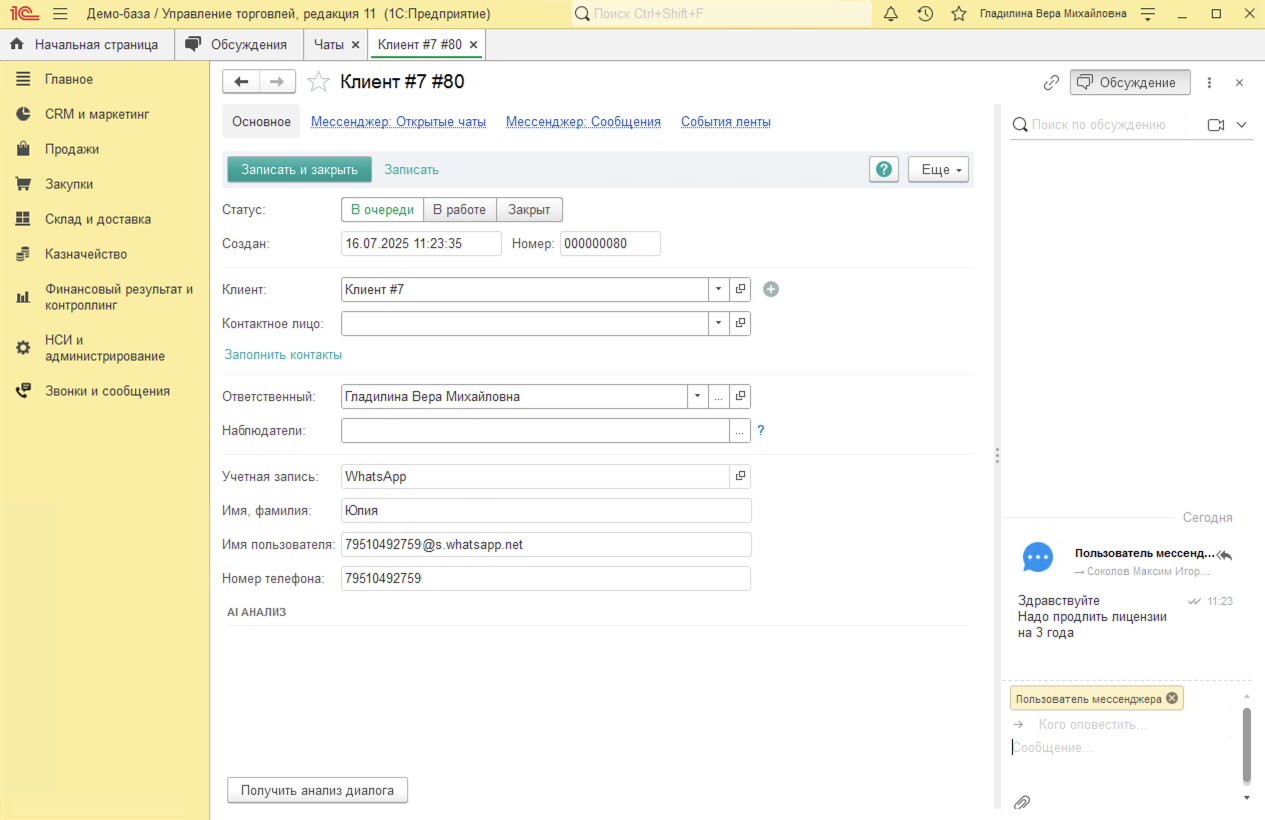
Task: Expand the Клиент field dropdown
Action: [719, 289]
